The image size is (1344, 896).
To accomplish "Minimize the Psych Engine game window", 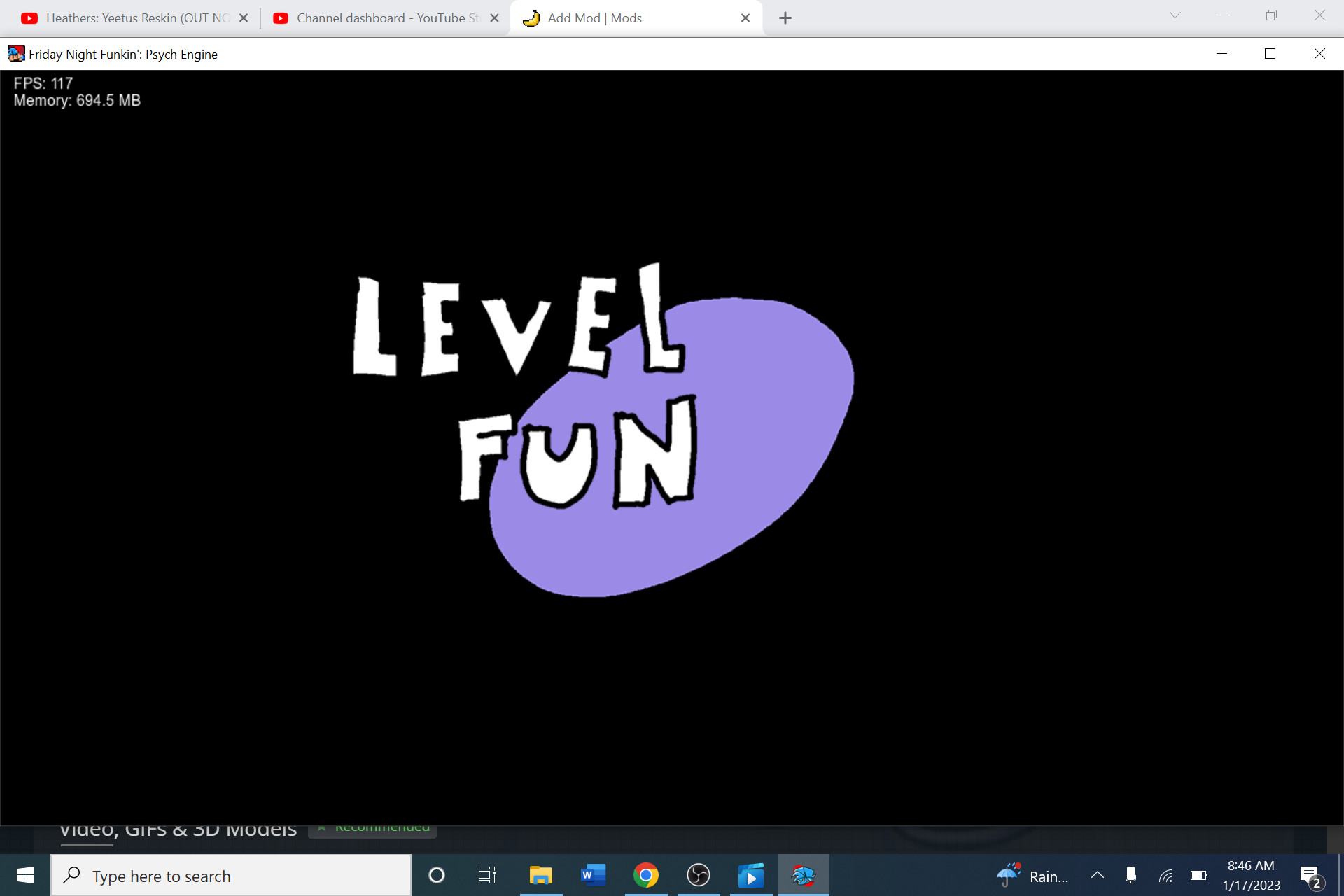I will (x=1221, y=54).
